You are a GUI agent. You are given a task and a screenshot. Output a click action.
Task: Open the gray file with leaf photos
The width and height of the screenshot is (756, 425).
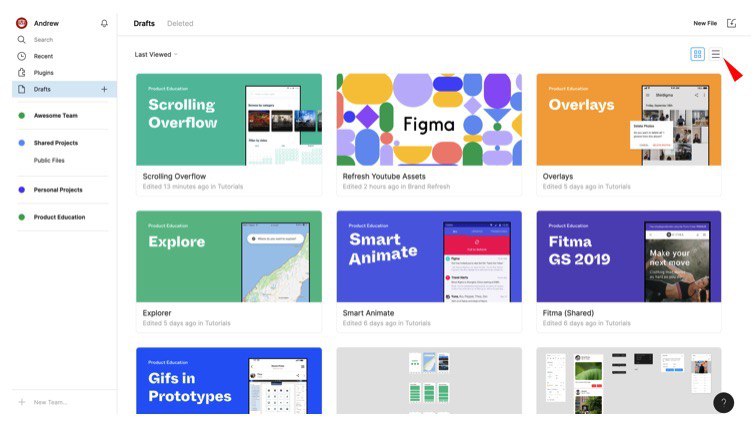[x=629, y=381]
